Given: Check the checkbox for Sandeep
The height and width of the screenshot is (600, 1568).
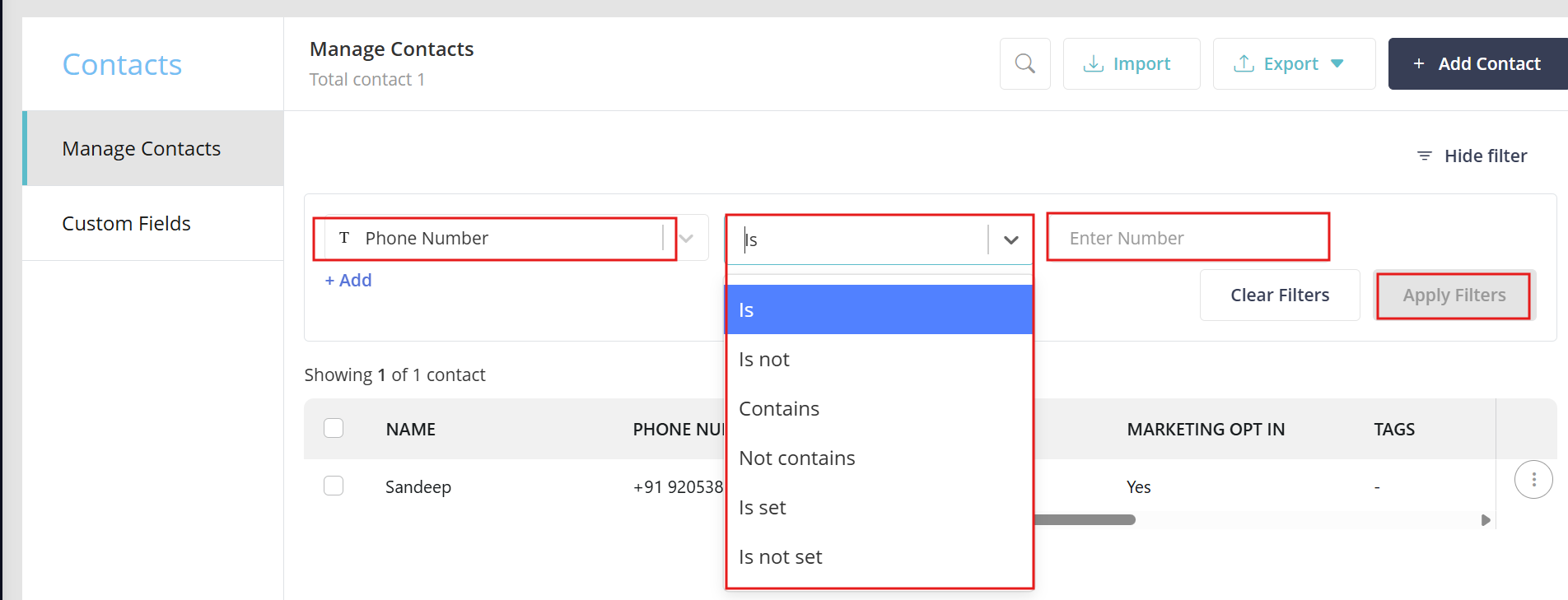Looking at the screenshot, I should (334, 486).
